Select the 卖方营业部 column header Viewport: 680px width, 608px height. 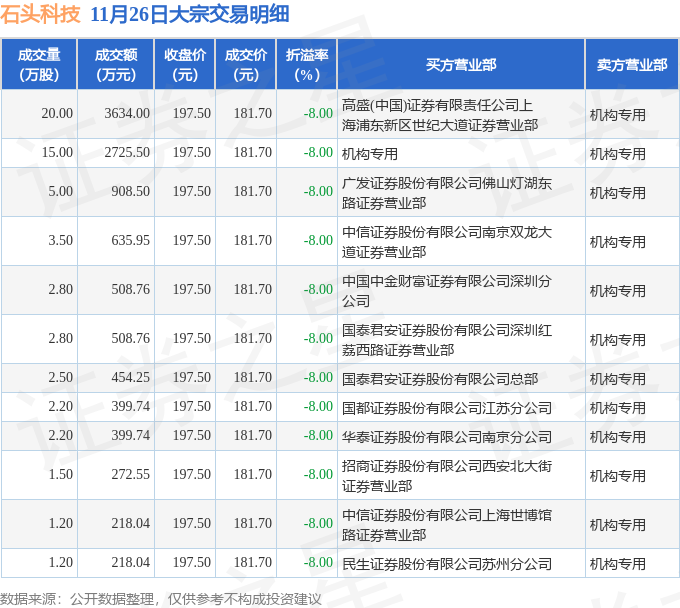click(x=632, y=64)
